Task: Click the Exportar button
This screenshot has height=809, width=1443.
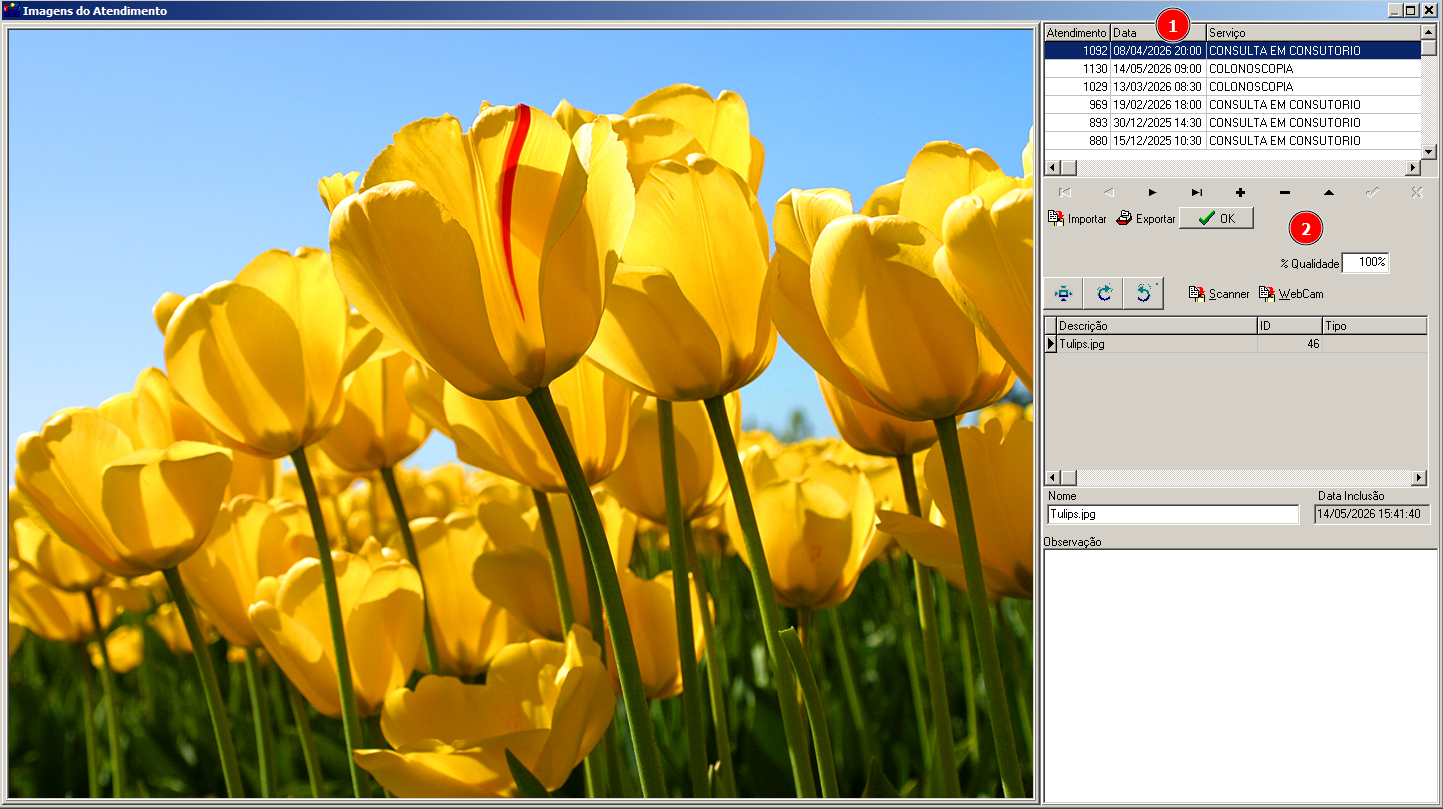Action: tap(1146, 219)
